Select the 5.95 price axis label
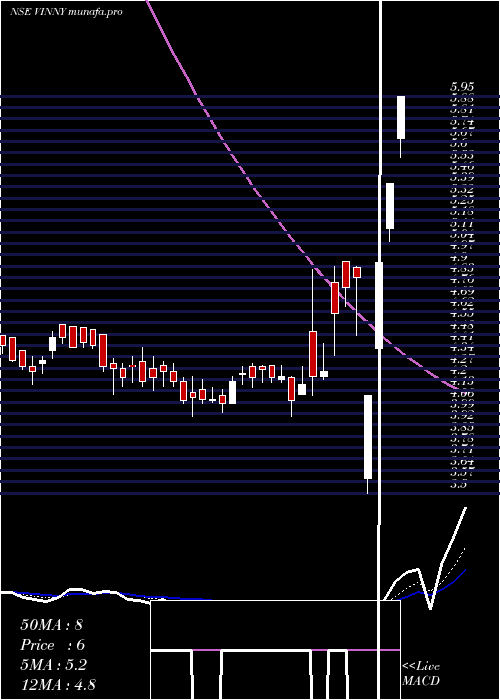The width and height of the screenshot is (500, 700). (462, 88)
